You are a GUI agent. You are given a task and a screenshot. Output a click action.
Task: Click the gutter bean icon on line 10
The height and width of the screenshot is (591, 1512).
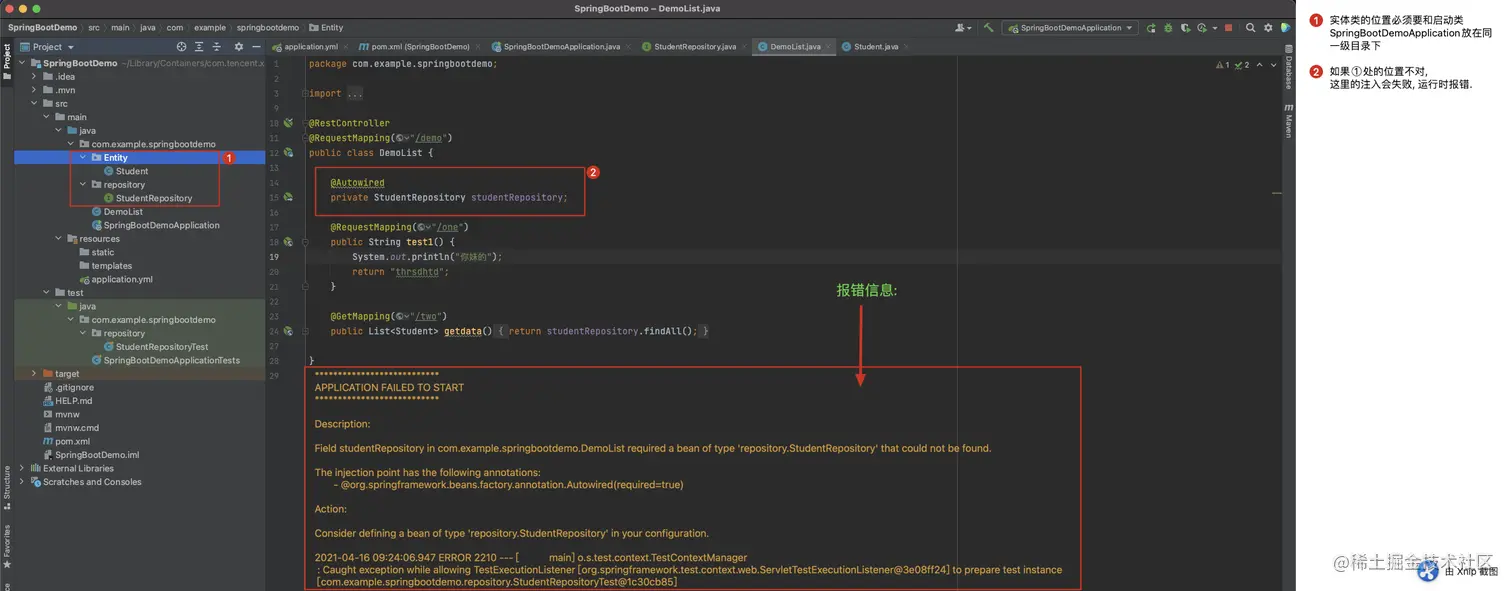[288, 123]
